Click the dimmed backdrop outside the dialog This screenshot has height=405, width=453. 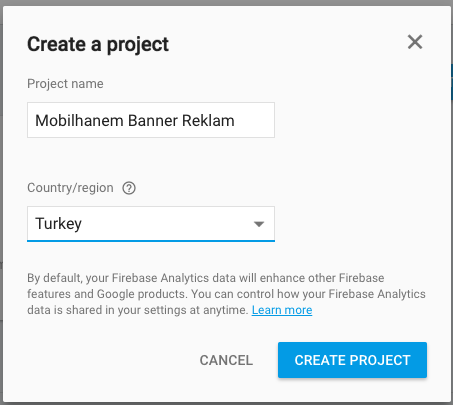click(452, 200)
